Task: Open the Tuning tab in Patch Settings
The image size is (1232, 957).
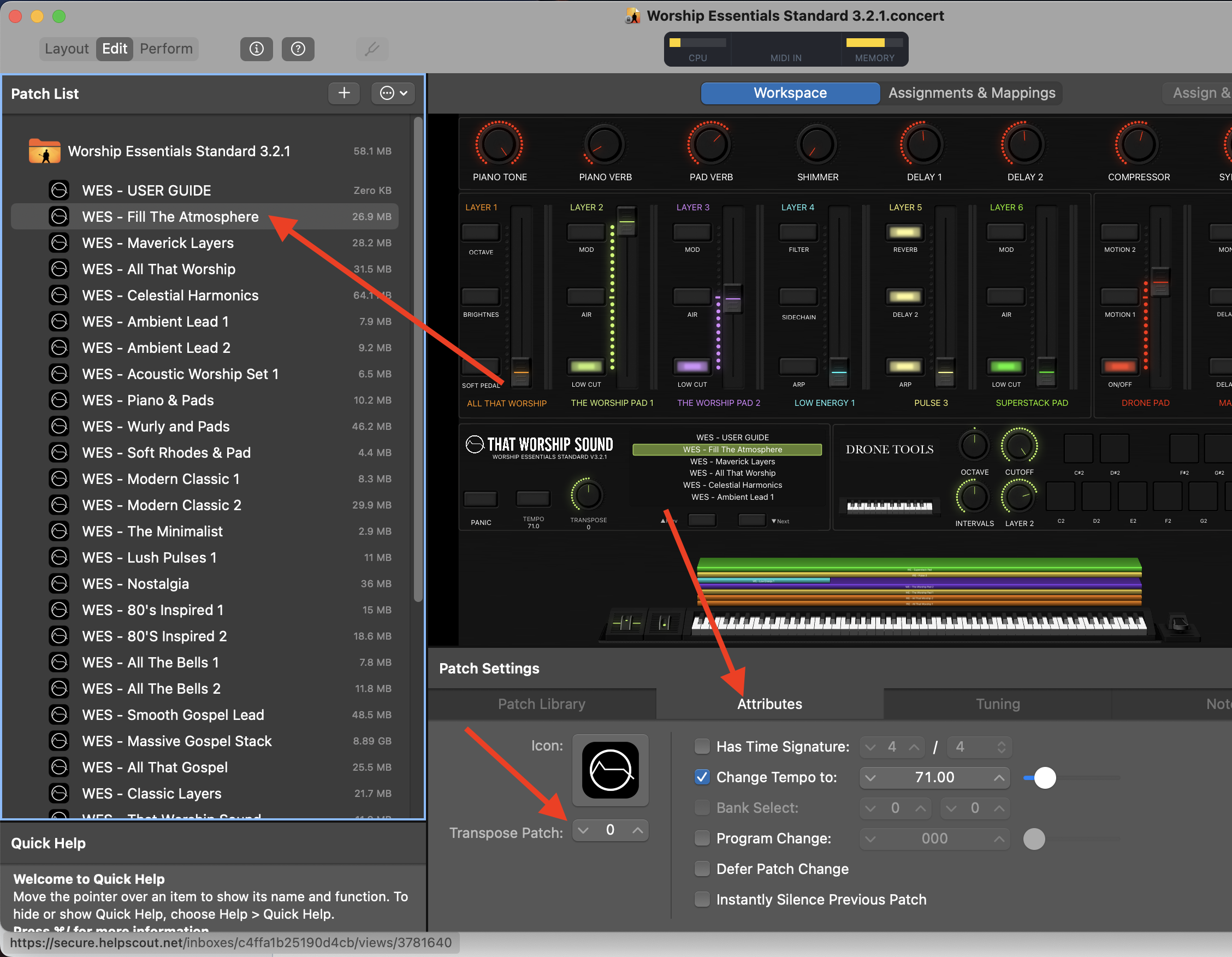Action: pos(997,704)
